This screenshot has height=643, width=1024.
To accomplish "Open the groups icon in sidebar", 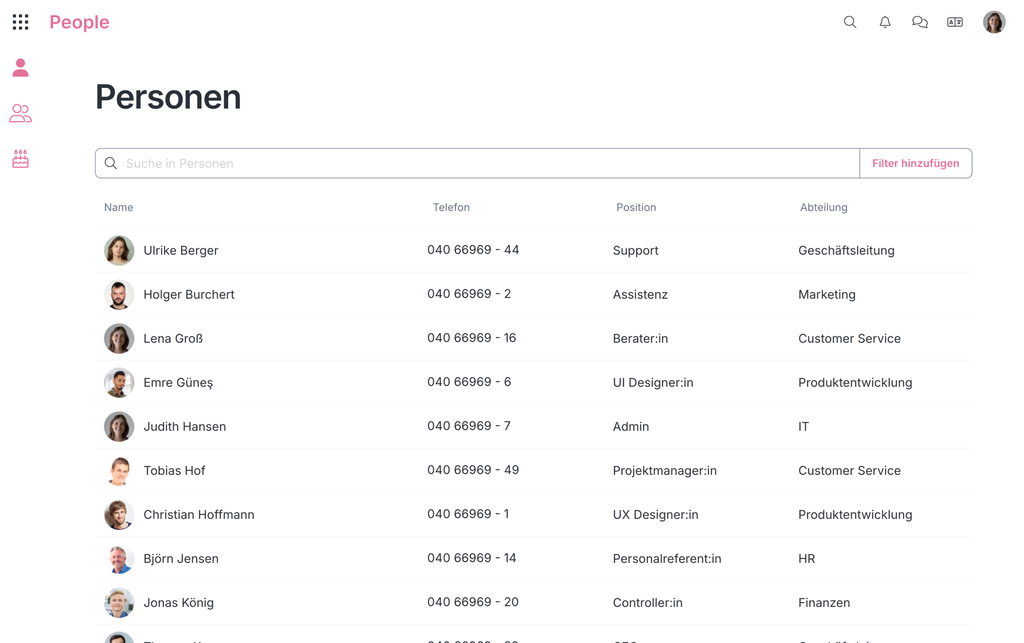I will pyautogui.click(x=20, y=114).
